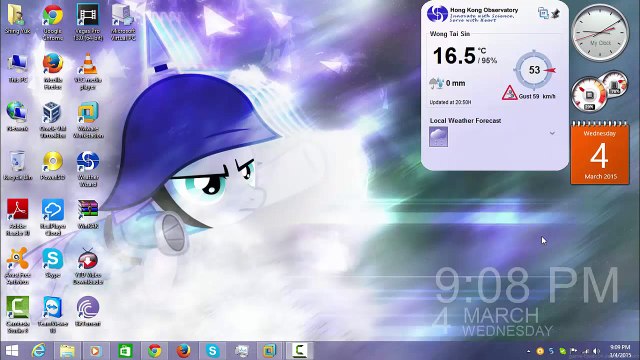Select the WinRAR desktop icon

point(88,214)
